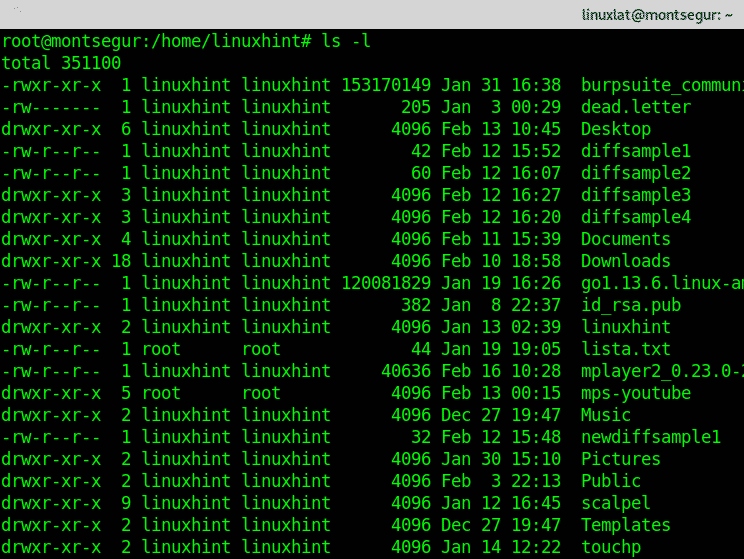Screen dimensions: 744x559
Task: Click the Desktop directory name
Action: 616,129
